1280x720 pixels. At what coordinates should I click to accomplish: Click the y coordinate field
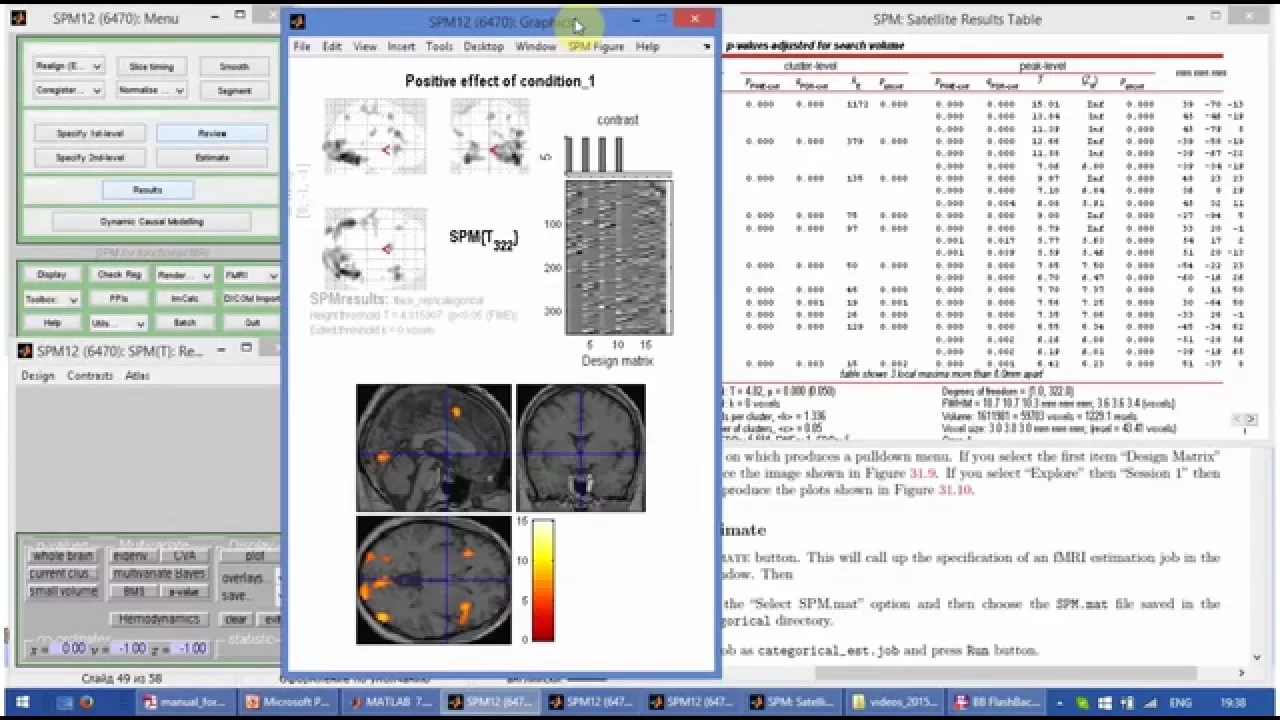tap(127, 648)
